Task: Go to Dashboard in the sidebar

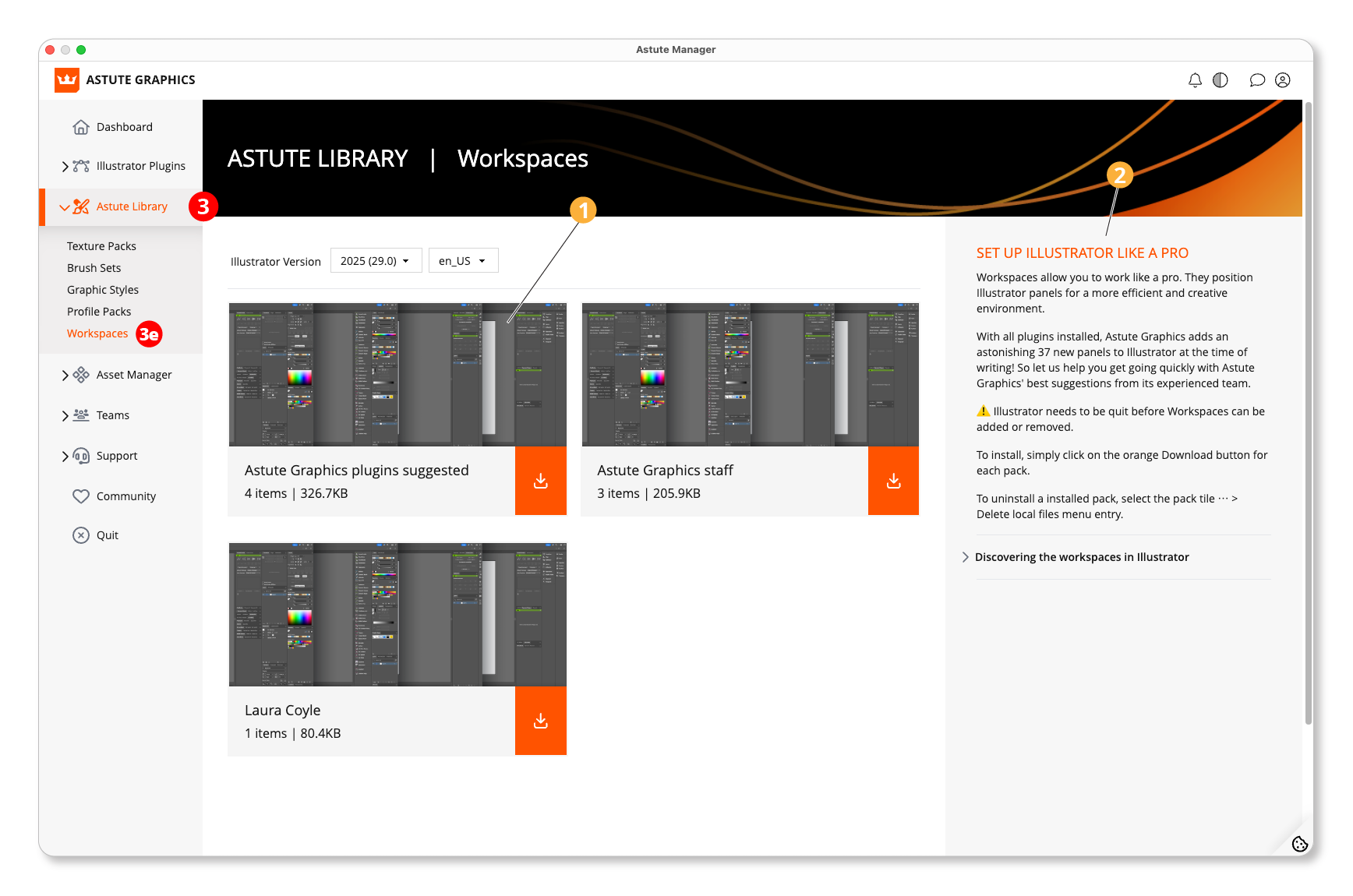Action: [124, 127]
